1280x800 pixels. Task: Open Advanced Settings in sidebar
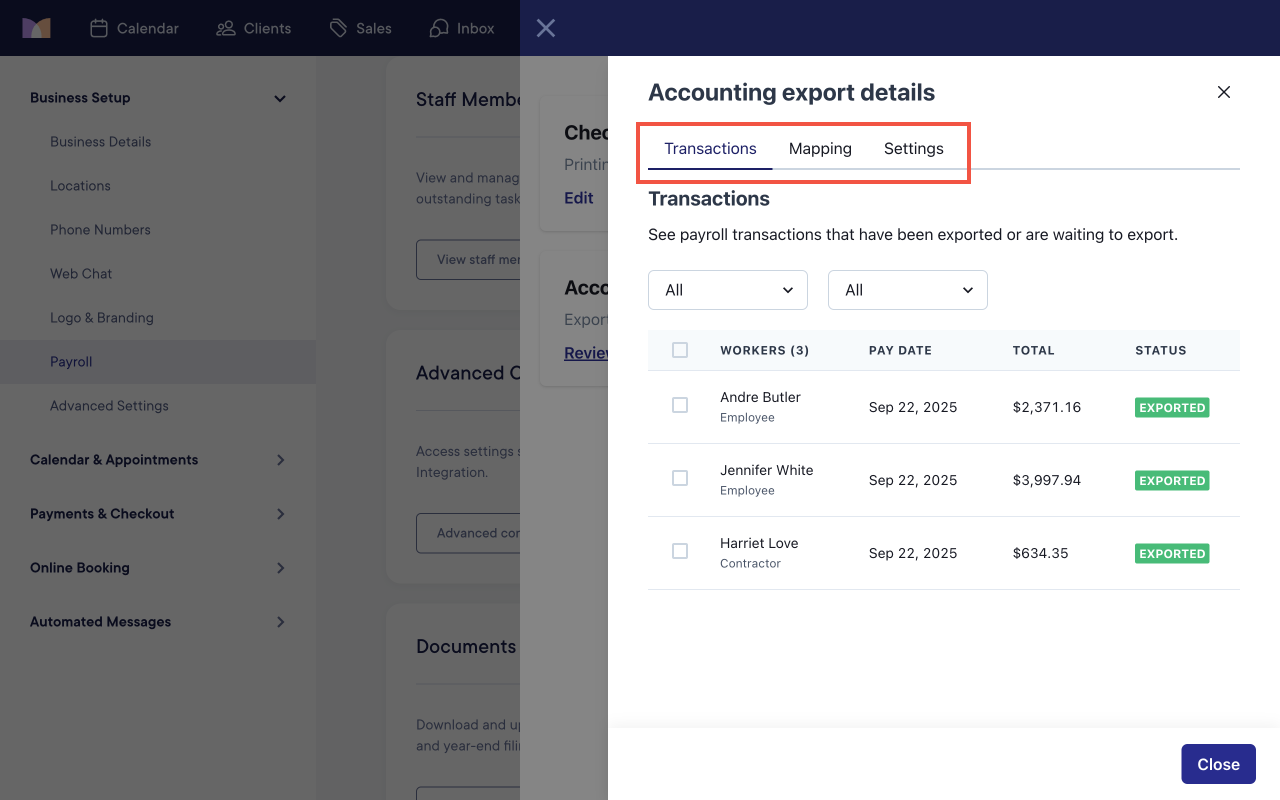pyautogui.click(x=109, y=406)
